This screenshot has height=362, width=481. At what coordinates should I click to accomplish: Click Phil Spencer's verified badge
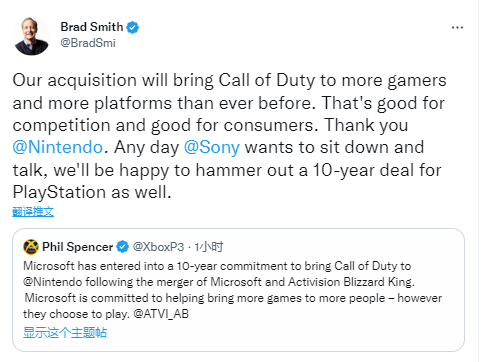pos(122,247)
